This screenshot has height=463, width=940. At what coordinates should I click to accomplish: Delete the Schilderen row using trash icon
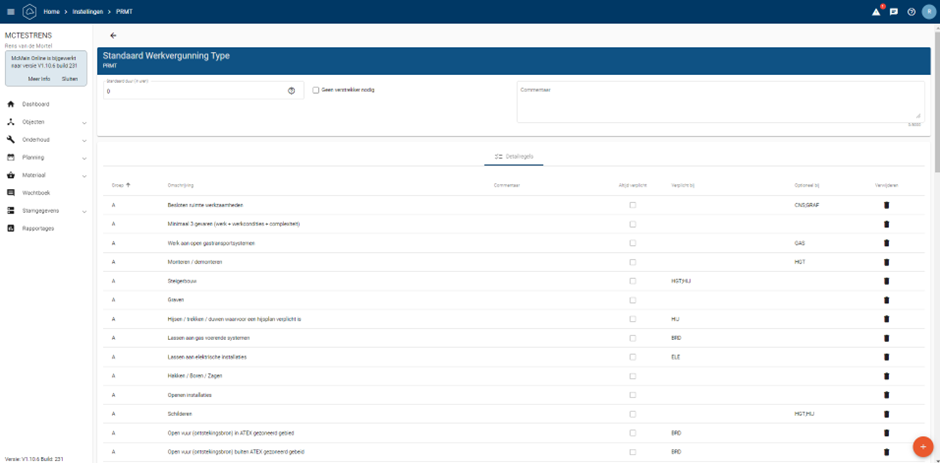[886, 414]
